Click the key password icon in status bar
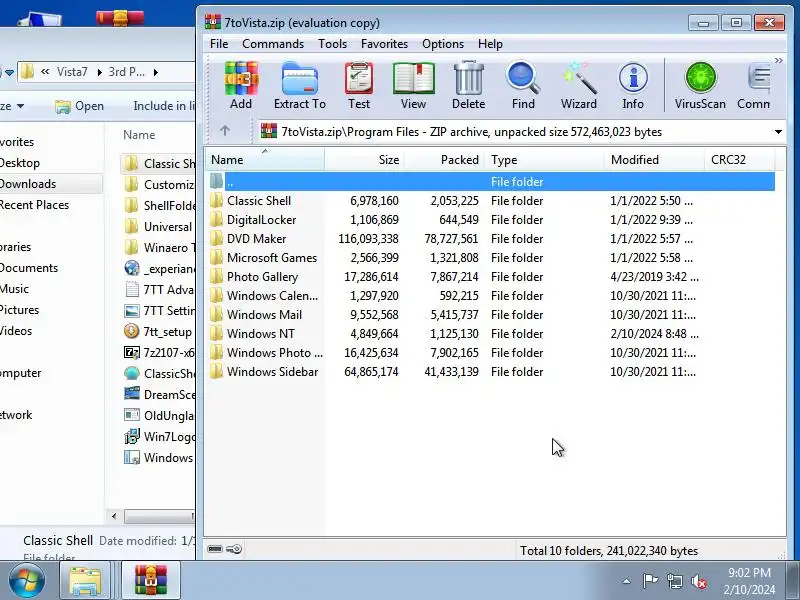 tap(234, 549)
